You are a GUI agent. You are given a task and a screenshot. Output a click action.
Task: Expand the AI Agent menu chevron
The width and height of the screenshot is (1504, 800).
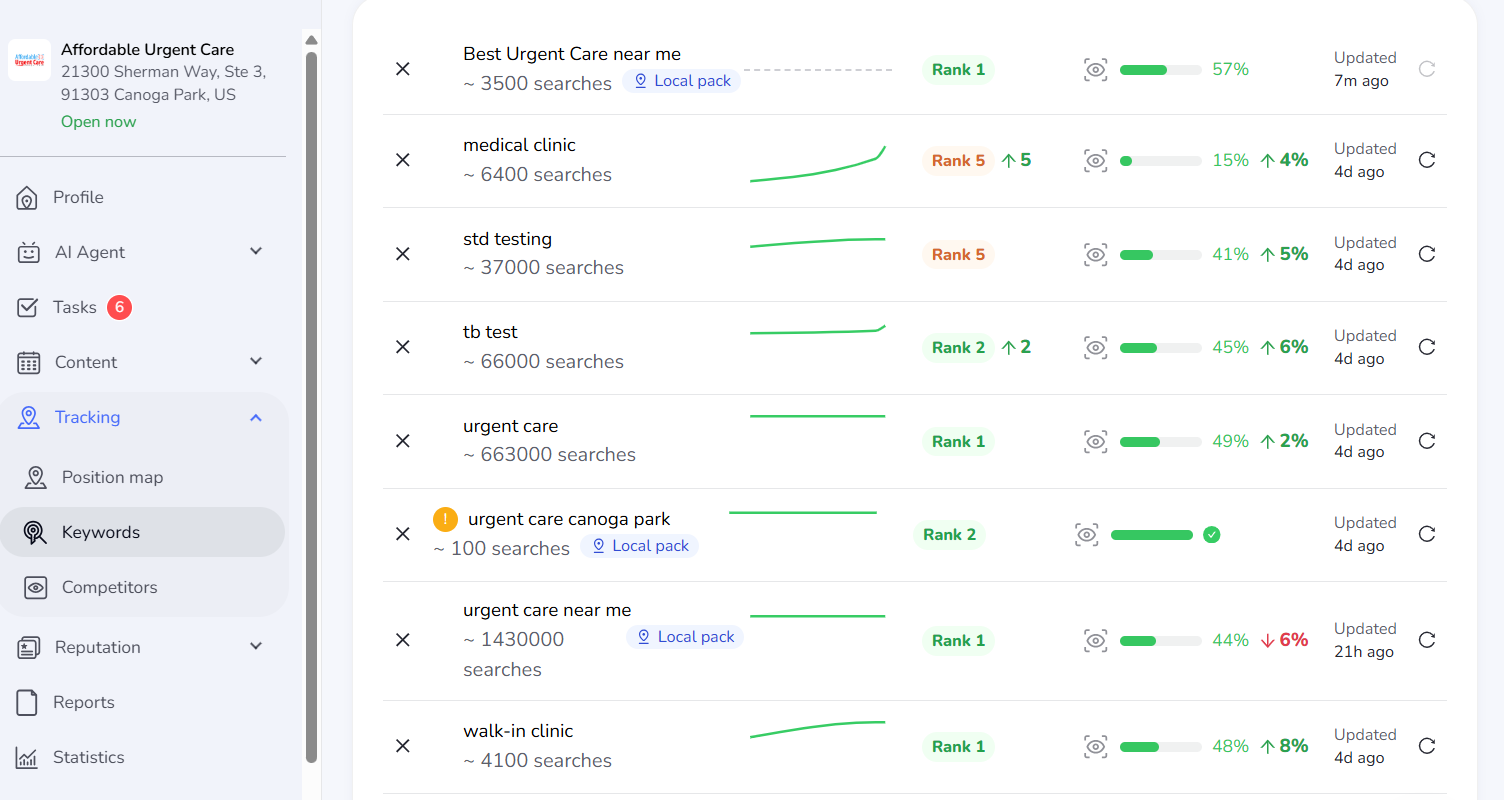(256, 251)
